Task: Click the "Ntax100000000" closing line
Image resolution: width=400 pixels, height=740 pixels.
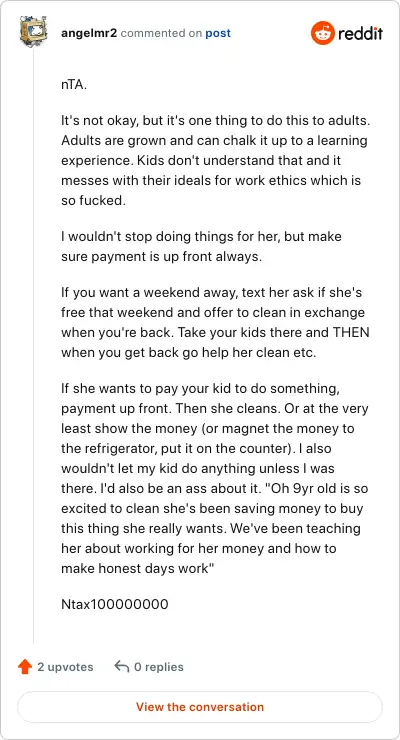Action: (115, 604)
